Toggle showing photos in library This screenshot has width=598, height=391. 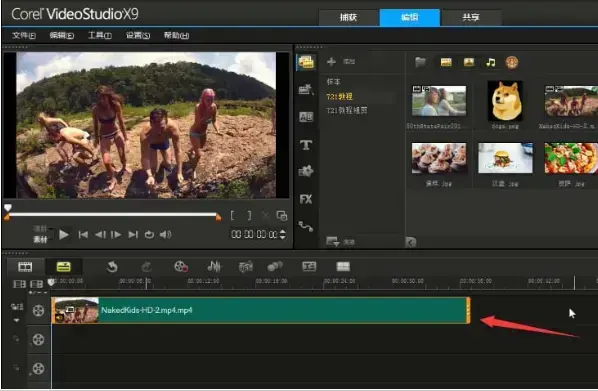(469, 62)
